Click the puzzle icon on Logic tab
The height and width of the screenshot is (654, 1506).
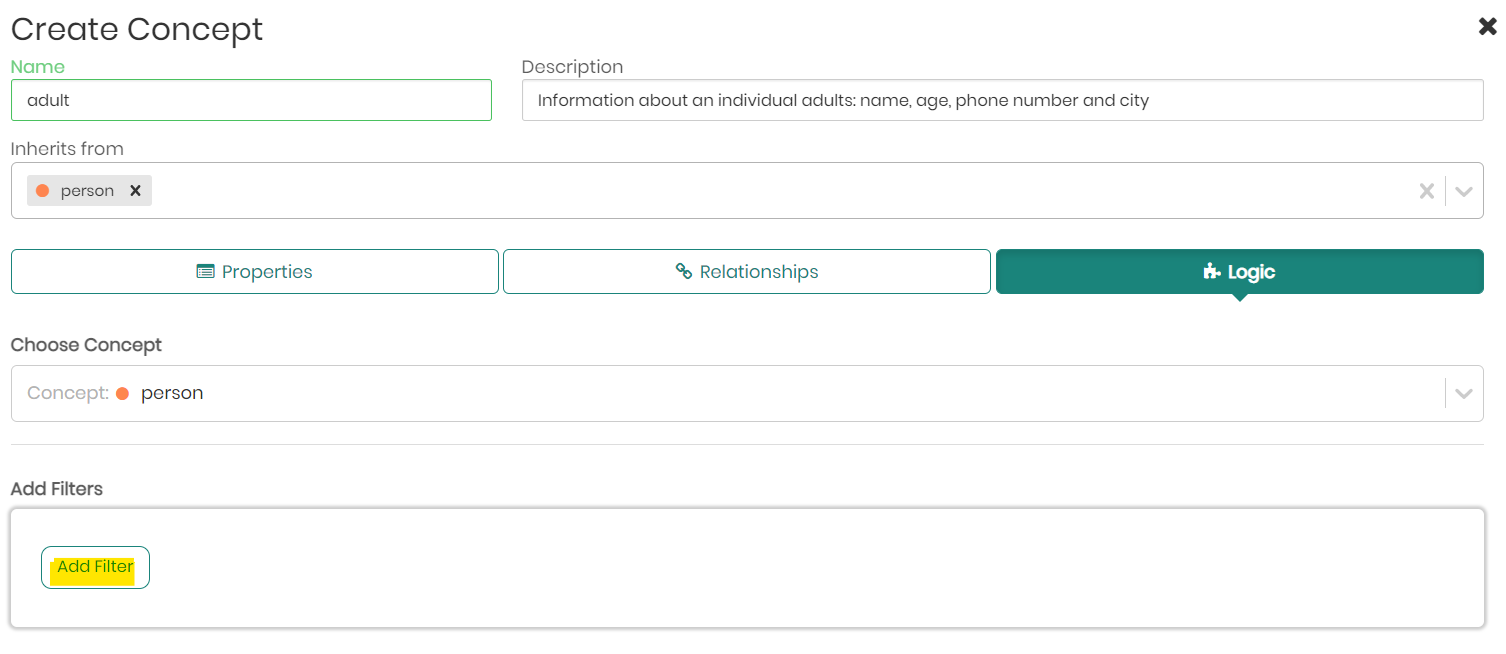tap(1212, 272)
